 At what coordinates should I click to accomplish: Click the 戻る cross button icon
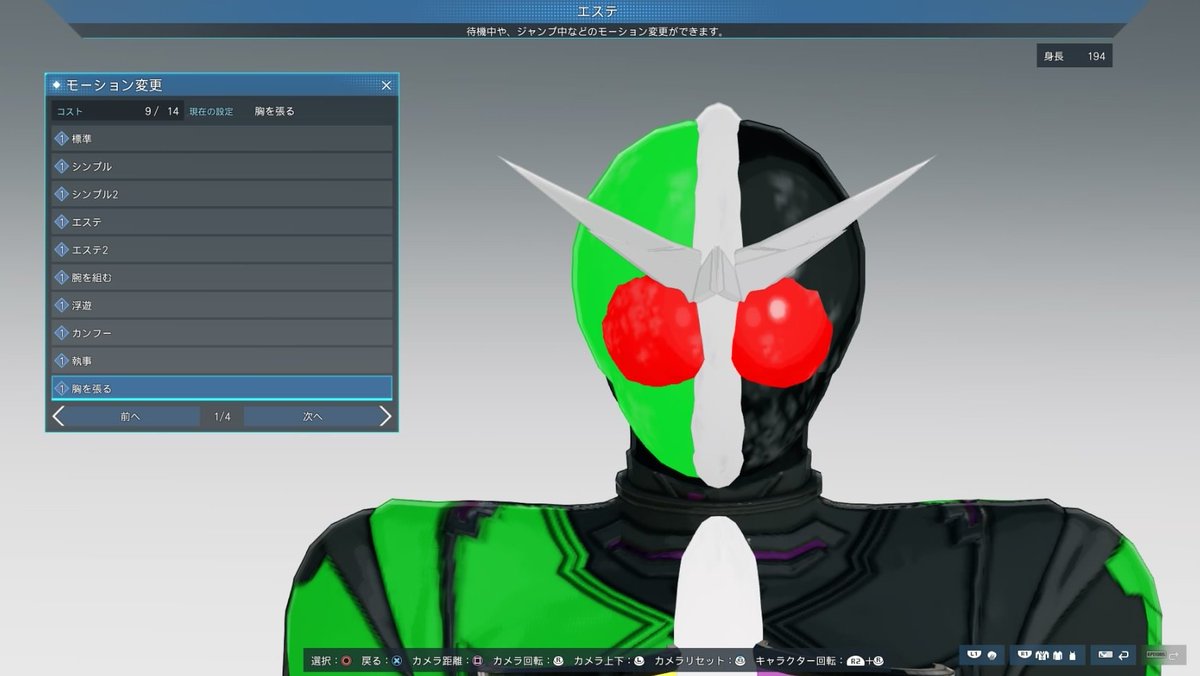[x=397, y=661]
